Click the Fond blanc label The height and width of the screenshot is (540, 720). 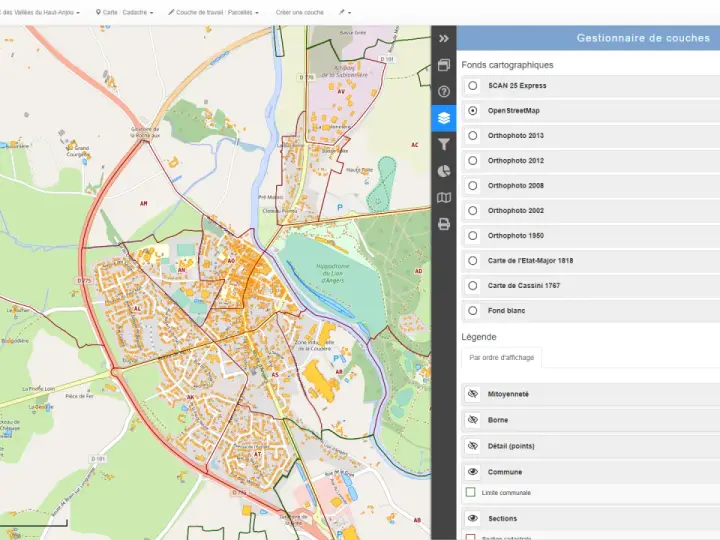tap(506, 311)
